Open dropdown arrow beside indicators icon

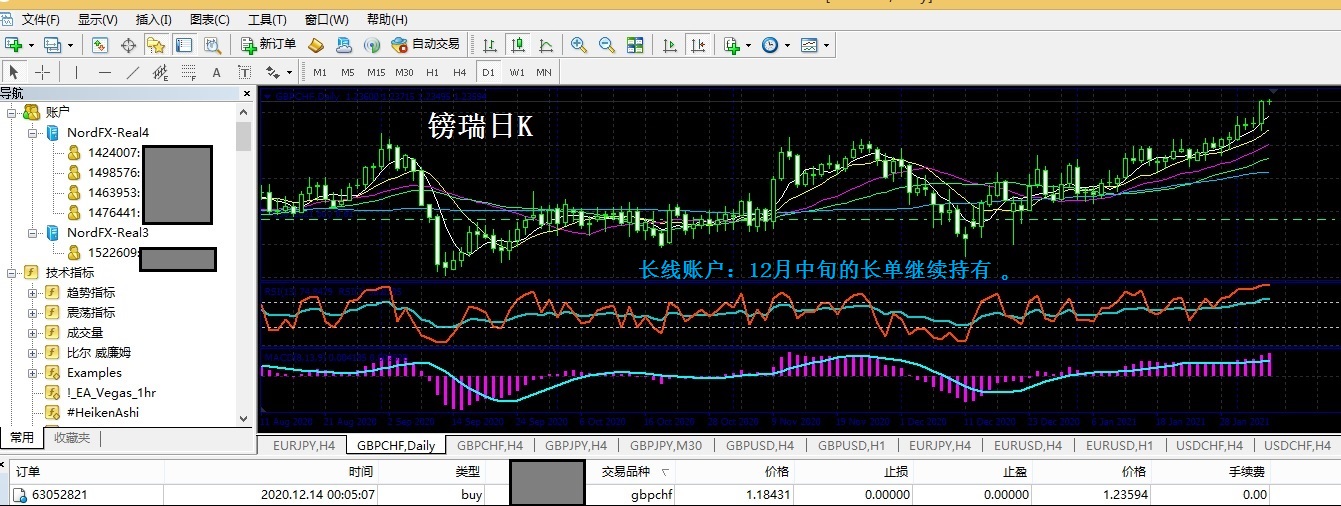click(x=749, y=45)
